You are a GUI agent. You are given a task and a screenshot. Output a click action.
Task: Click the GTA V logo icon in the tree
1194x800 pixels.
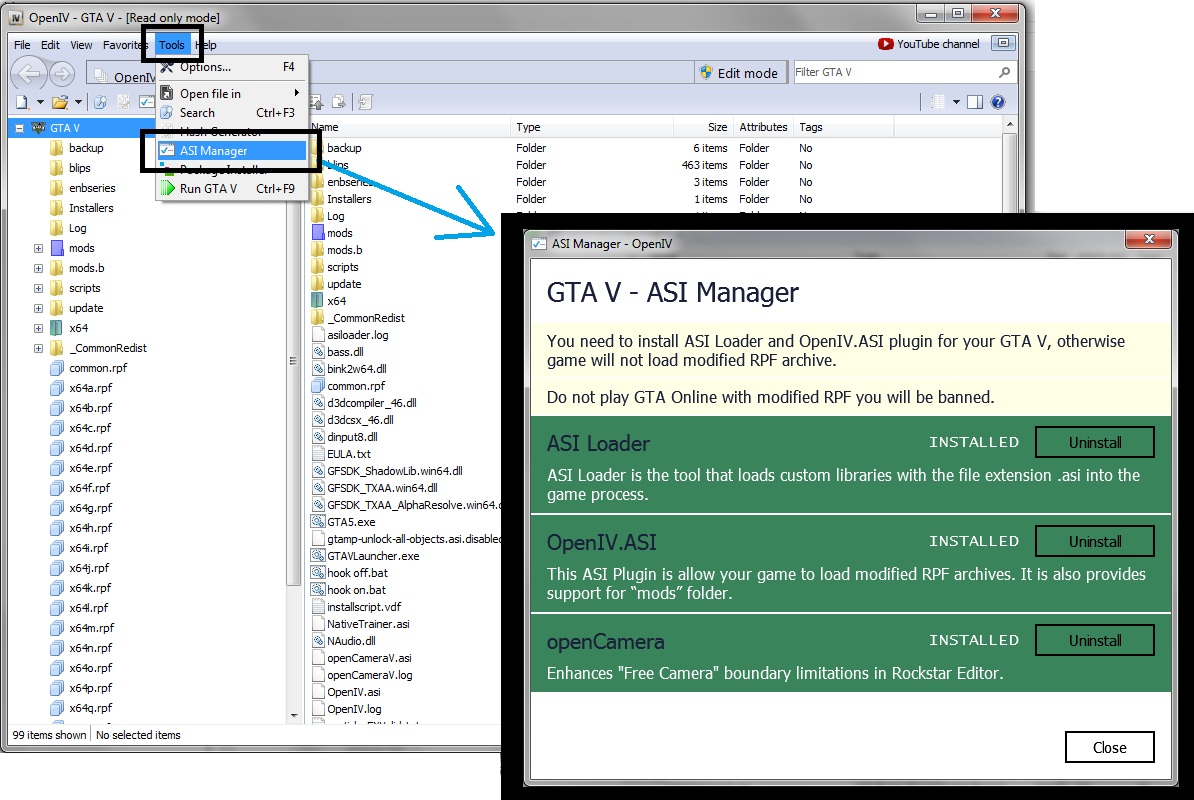coord(38,128)
